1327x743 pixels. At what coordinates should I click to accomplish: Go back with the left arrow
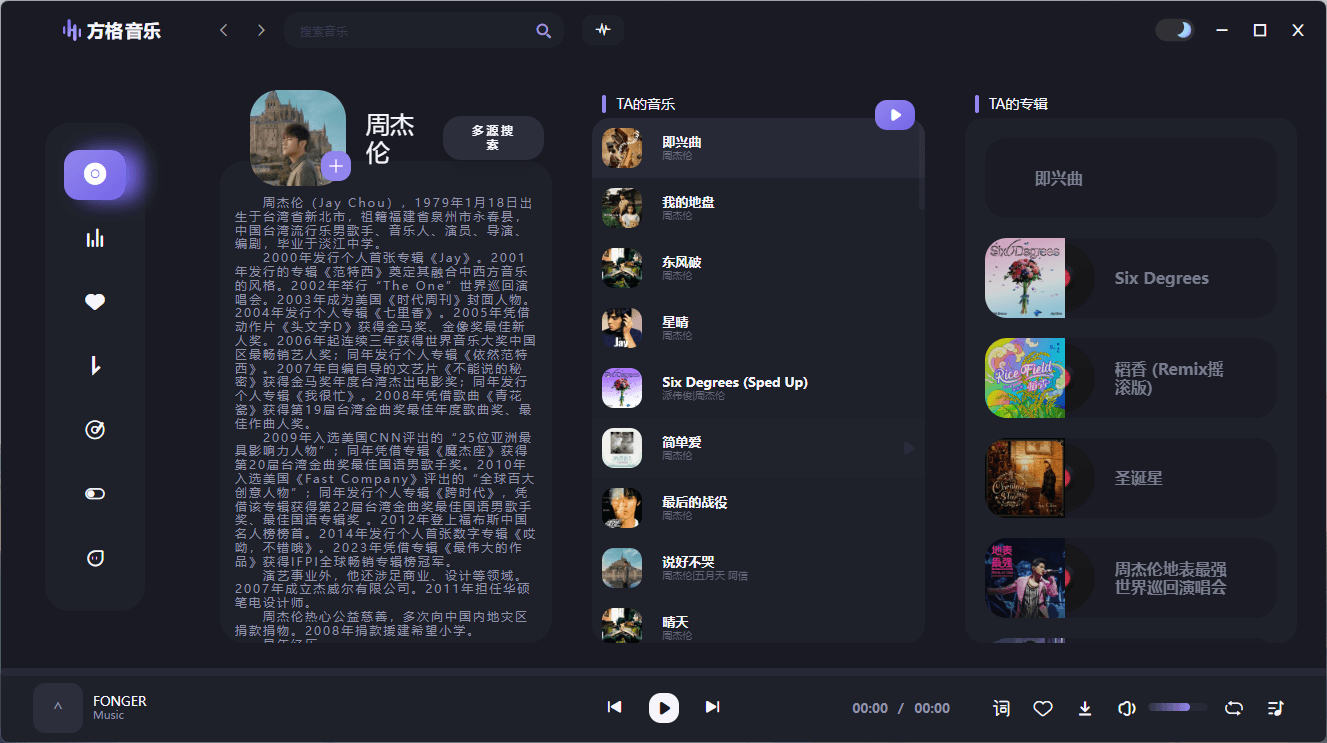point(224,30)
